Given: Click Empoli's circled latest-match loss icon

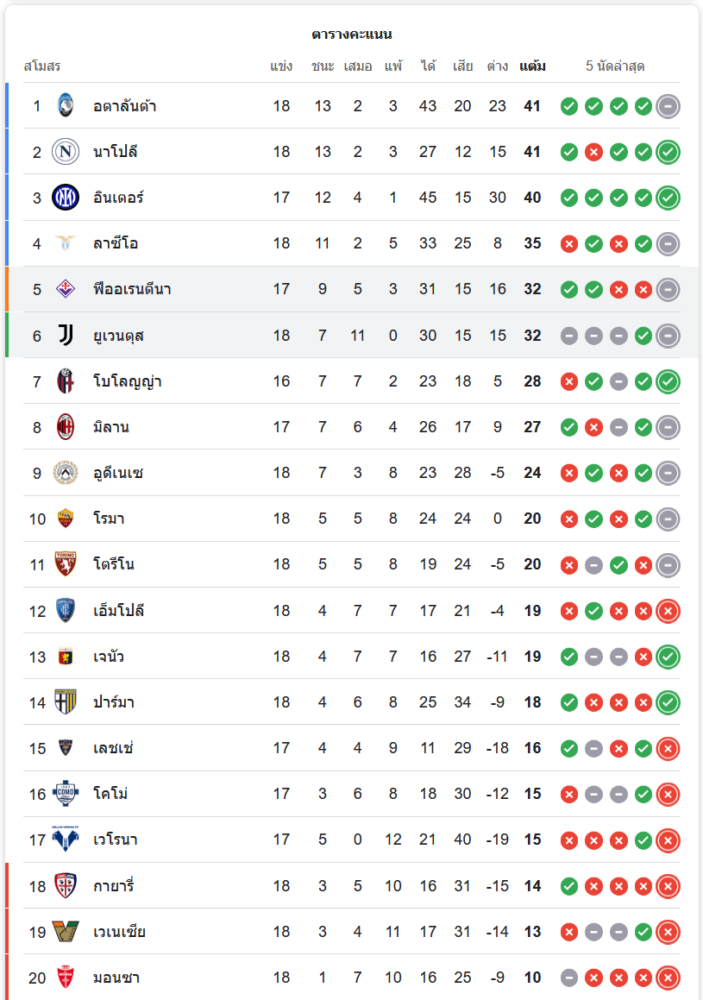Looking at the screenshot, I should click(x=668, y=611).
